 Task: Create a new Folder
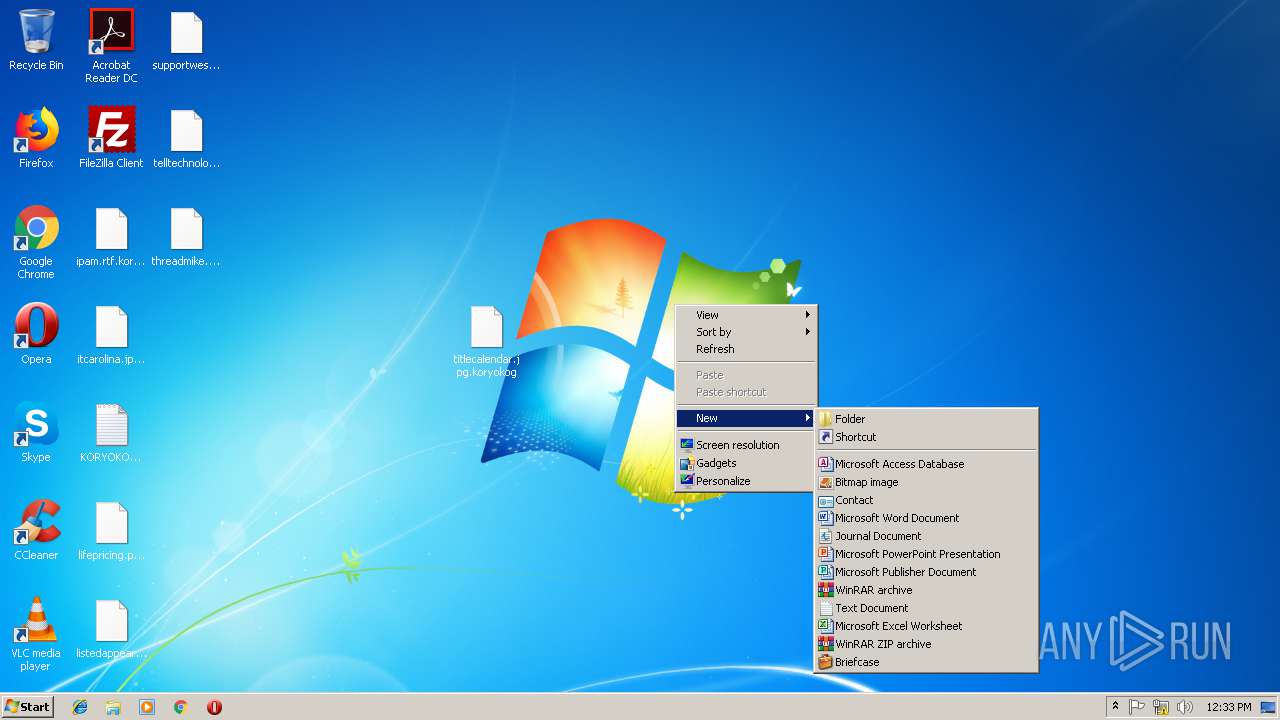926,419
